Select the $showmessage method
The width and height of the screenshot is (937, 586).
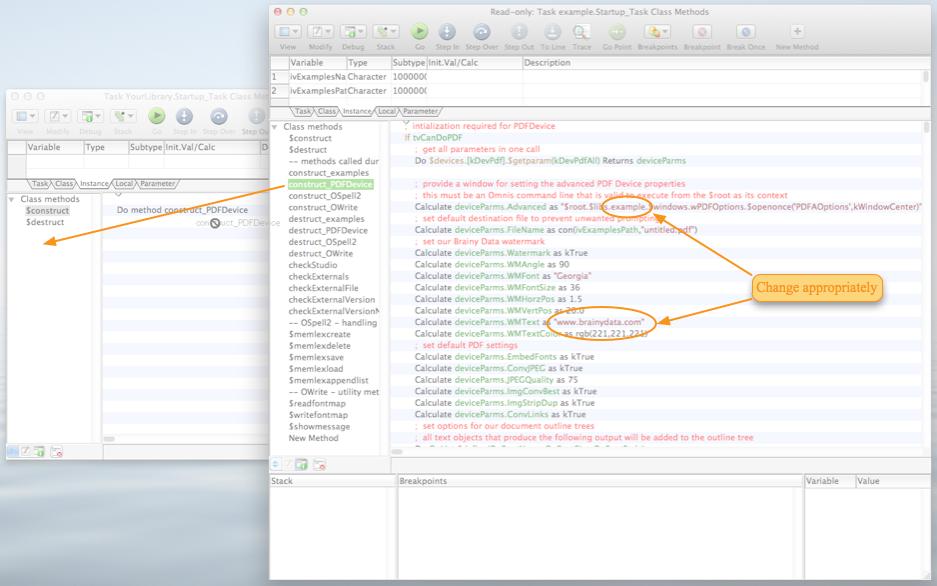point(319,427)
